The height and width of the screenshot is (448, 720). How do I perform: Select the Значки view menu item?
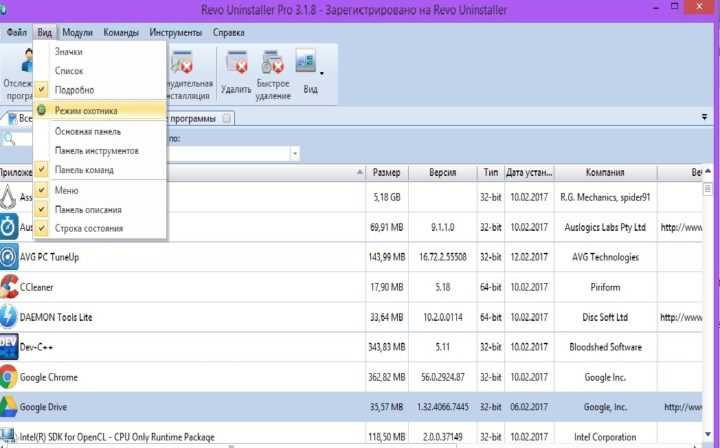coord(100,51)
